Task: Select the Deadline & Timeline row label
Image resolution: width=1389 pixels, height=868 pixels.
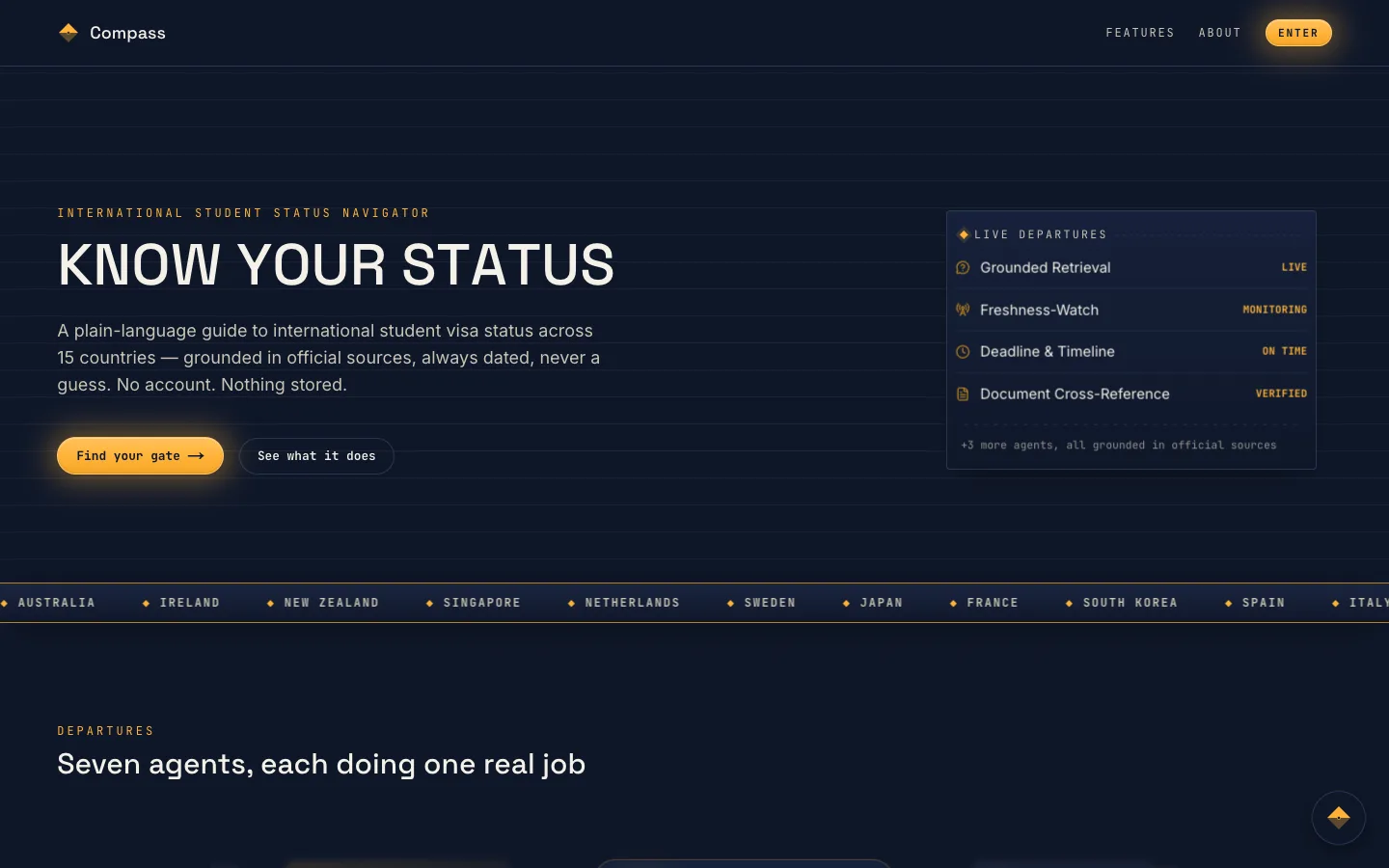Action: coord(1048,352)
